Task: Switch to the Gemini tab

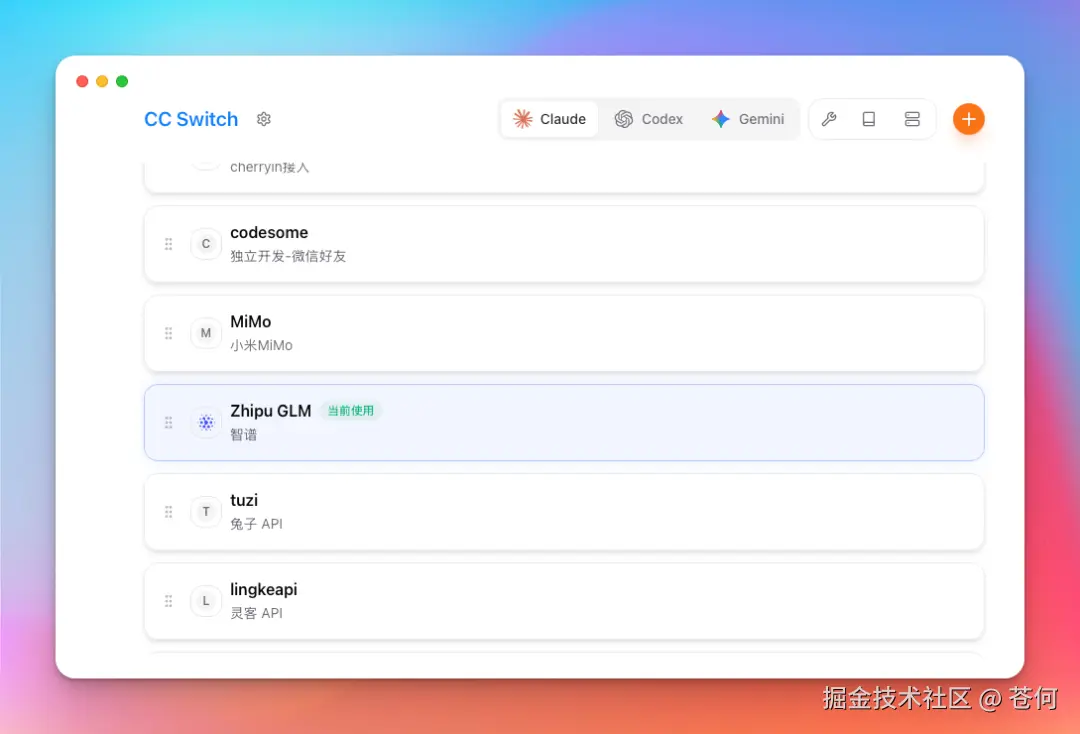Action: (748, 118)
